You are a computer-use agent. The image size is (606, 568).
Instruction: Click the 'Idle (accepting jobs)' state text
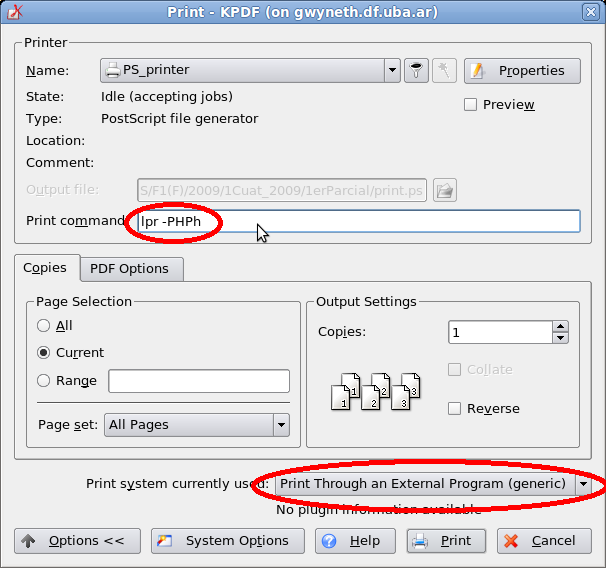click(167, 96)
